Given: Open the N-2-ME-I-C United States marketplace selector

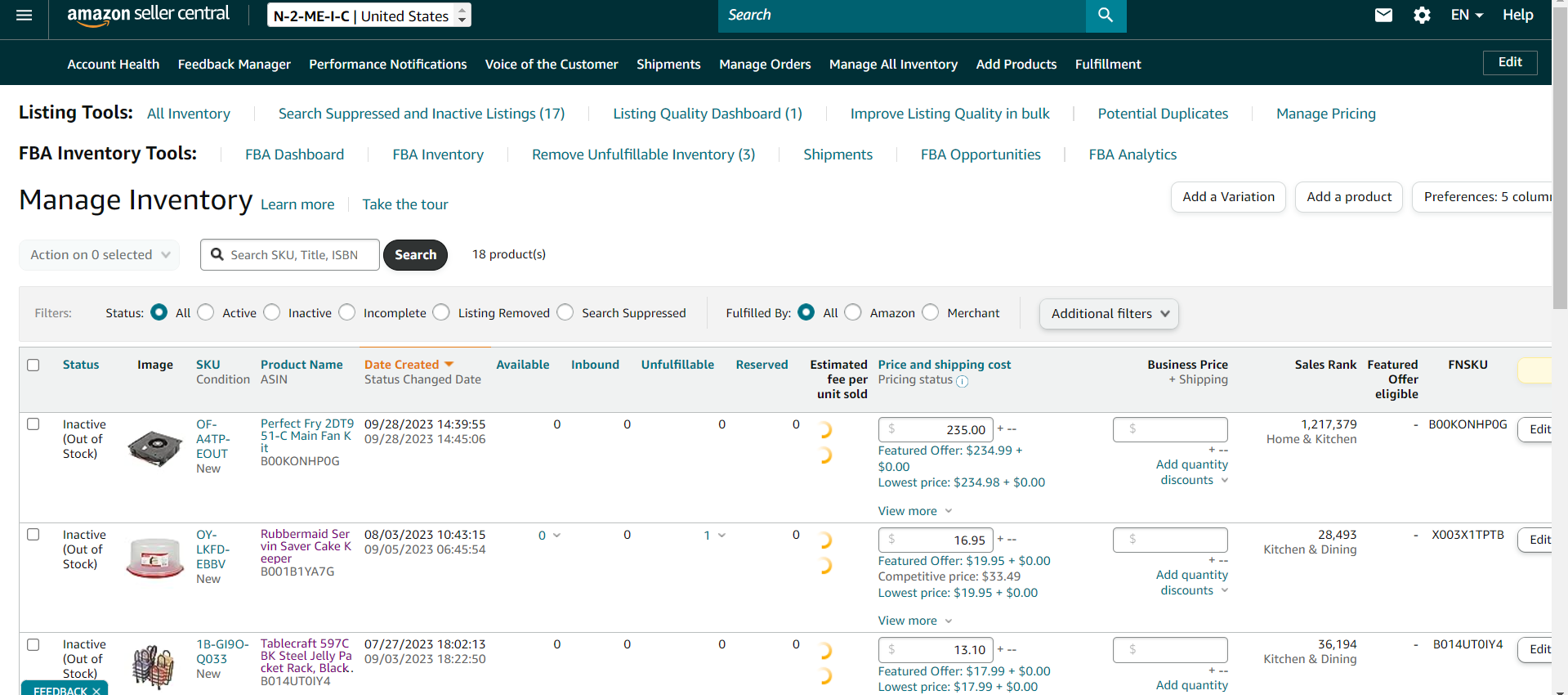Looking at the screenshot, I should click(x=369, y=16).
